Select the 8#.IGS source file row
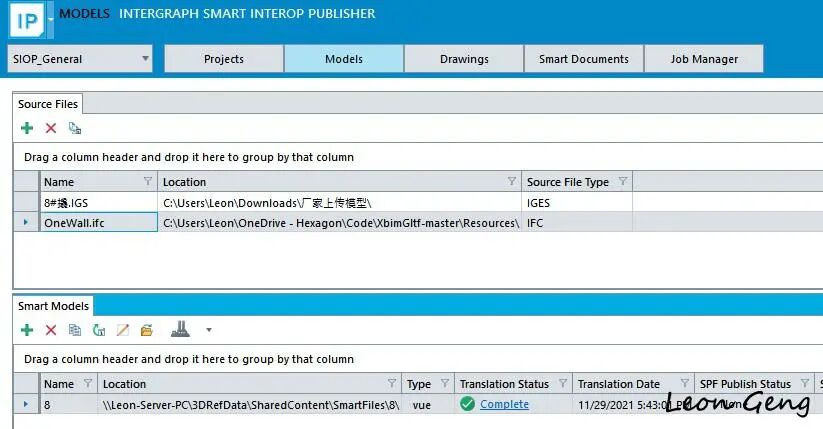This screenshot has width=823, height=429. tap(323, 202)
